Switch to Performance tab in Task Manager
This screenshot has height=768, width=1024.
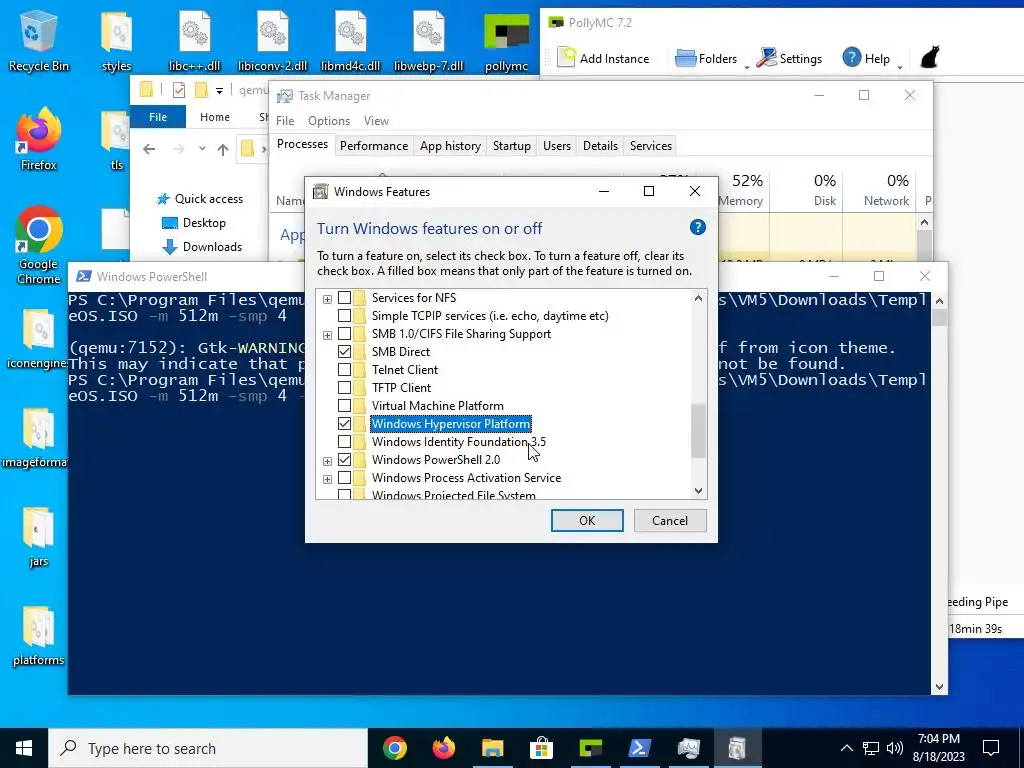(x=374, y=146)
